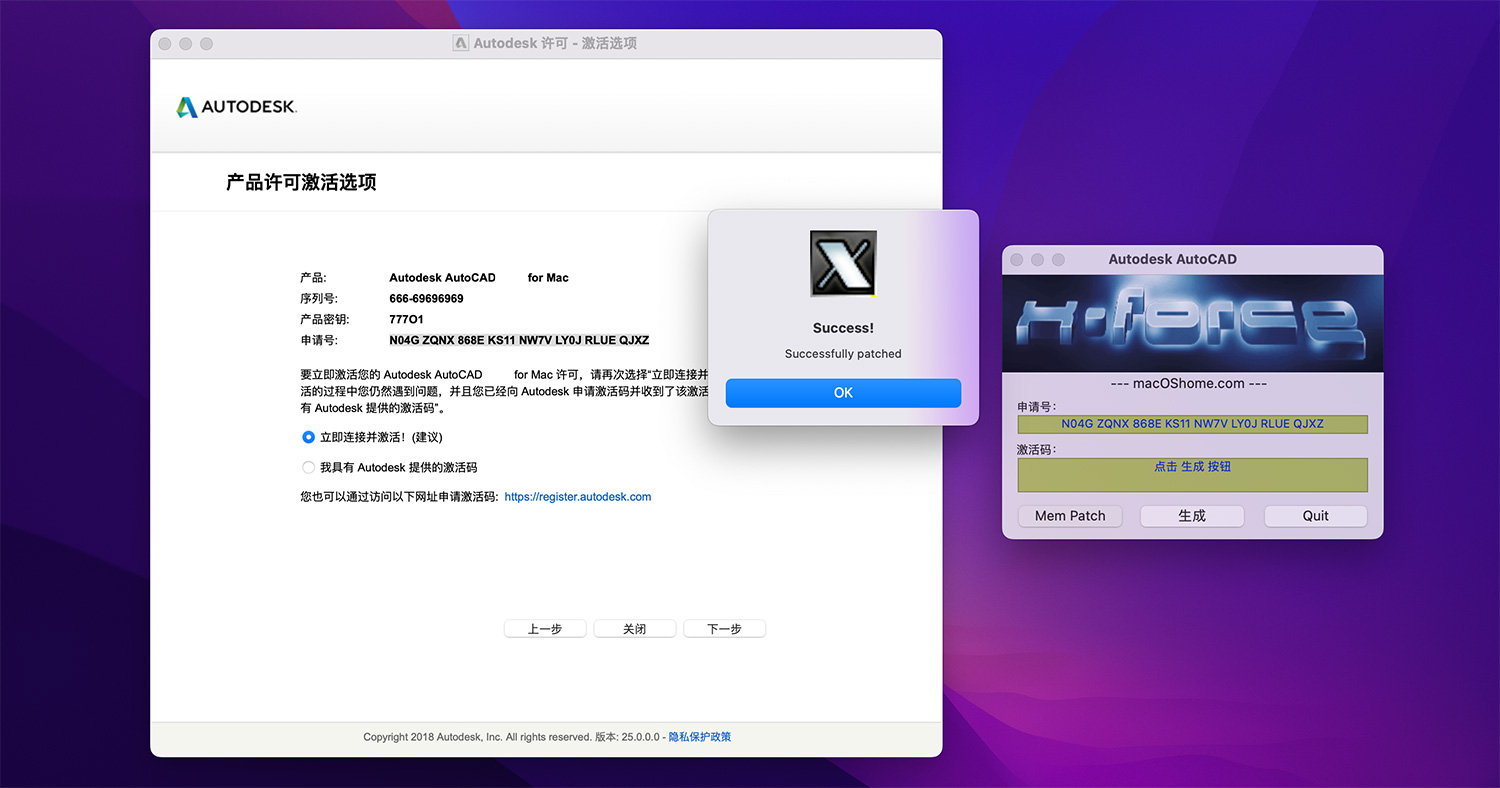The image size is (1500, 788).
Task: Select 我具有 Autodesk 提供的激活码 radio option
Action: click(x=308, y=467)
